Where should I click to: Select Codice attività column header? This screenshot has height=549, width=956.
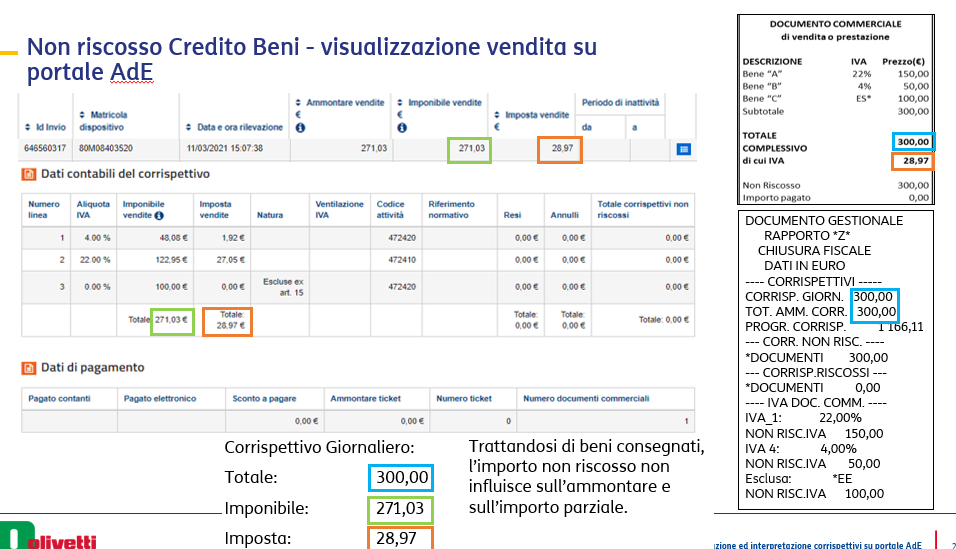coord(391,209)
